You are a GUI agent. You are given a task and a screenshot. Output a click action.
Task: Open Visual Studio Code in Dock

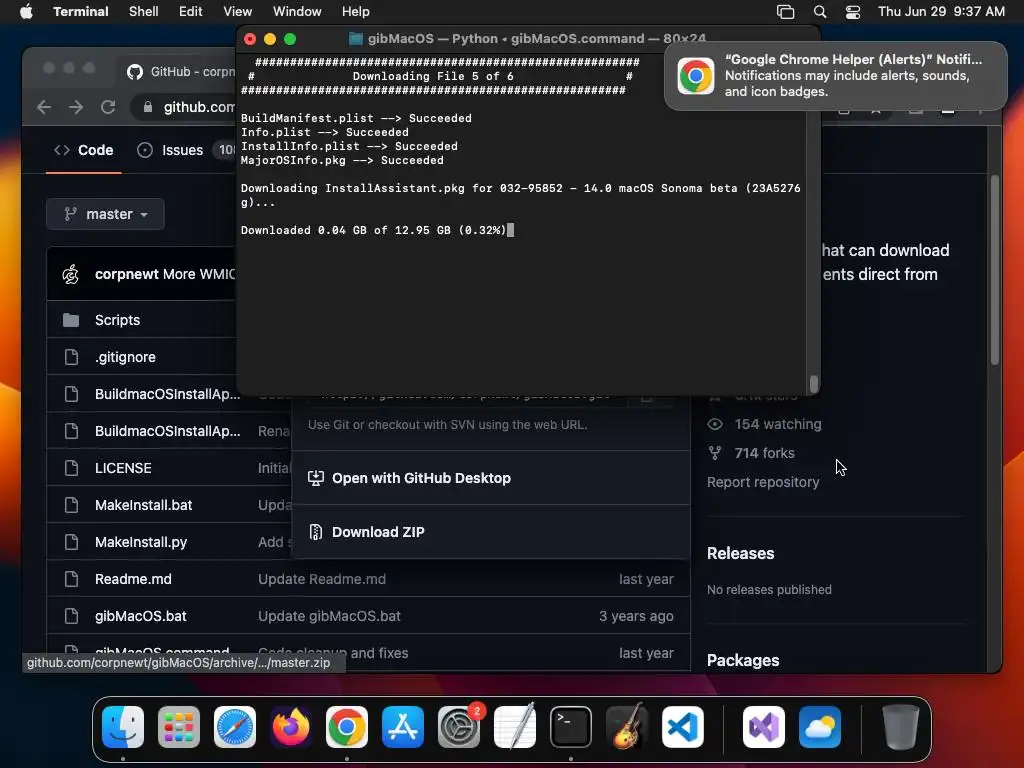point(683,727)
